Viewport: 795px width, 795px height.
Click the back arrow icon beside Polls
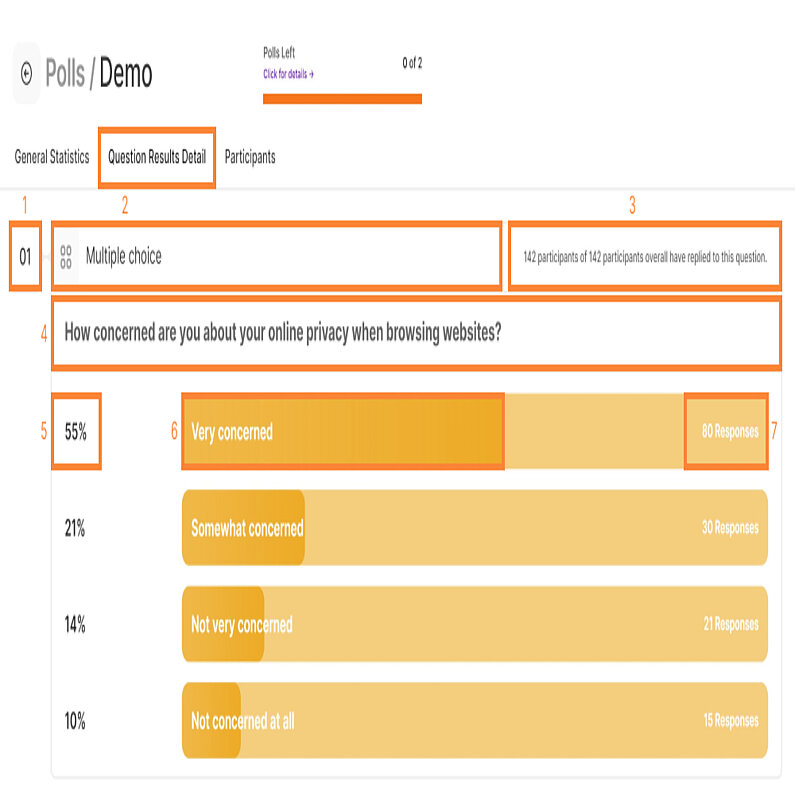(x=26, y=73)
